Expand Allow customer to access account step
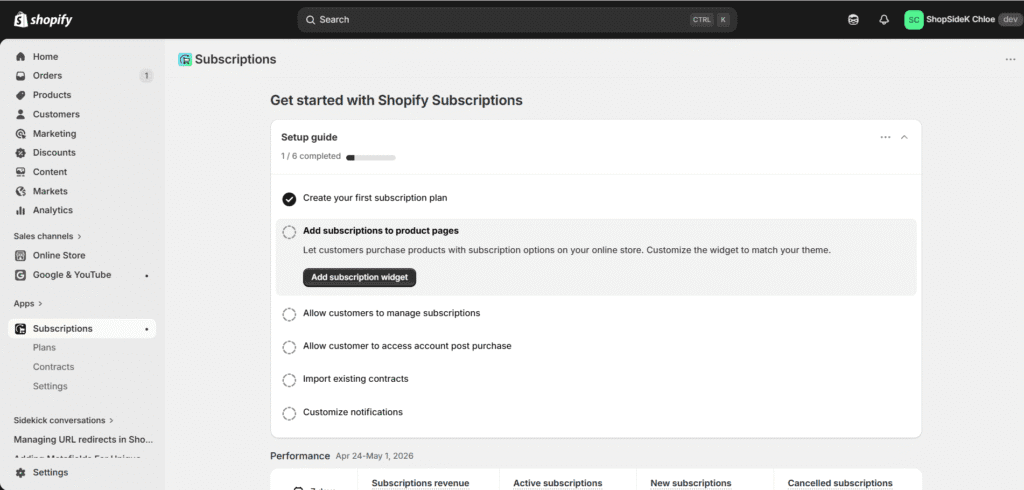 click(407, 346)
